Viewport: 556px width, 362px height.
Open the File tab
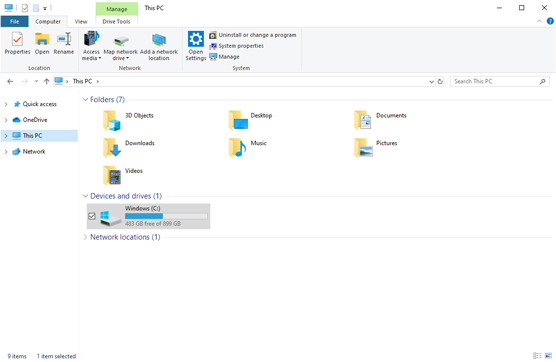coord(15,22)
